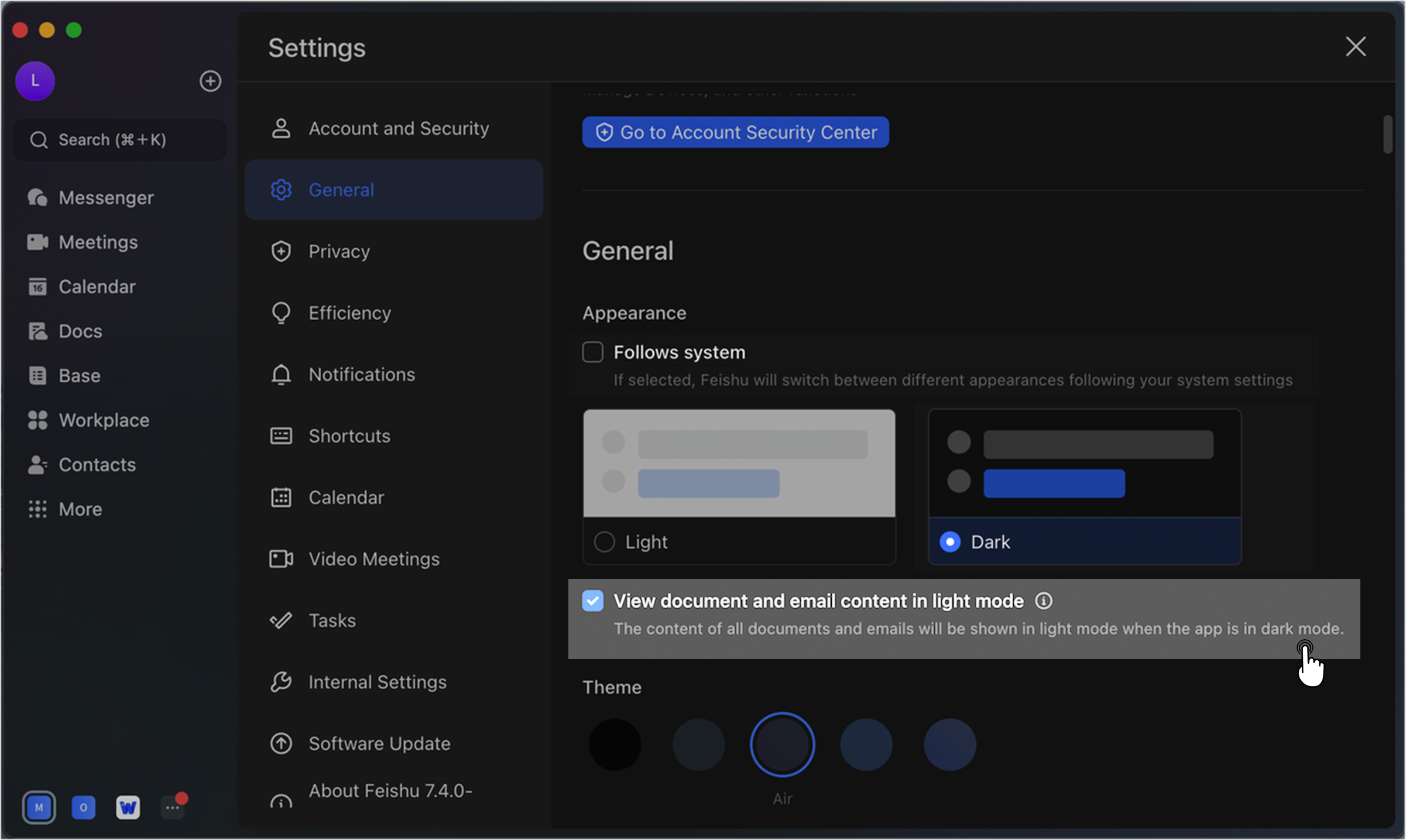Open the more apps menu at bottom left
Viewport: 1406px width, 840px height.
172,807
